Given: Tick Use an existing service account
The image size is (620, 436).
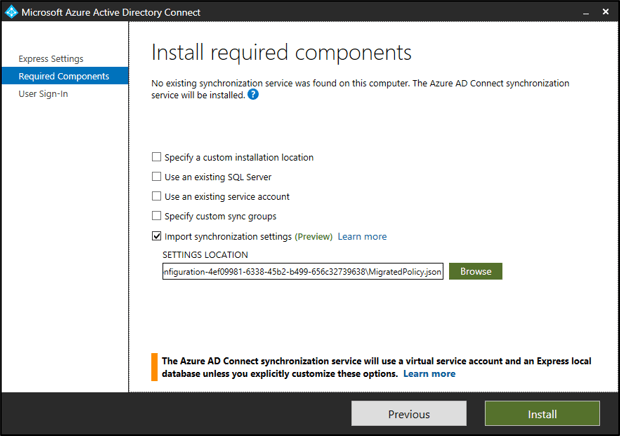Looking at the screenshot, I should click(x=156, y=197).
